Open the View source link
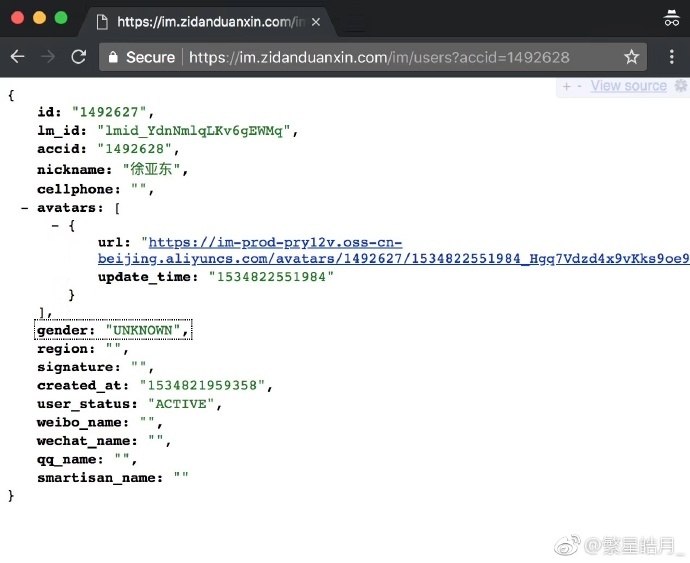Screen dimensions: 690x563 pos(628,86)
